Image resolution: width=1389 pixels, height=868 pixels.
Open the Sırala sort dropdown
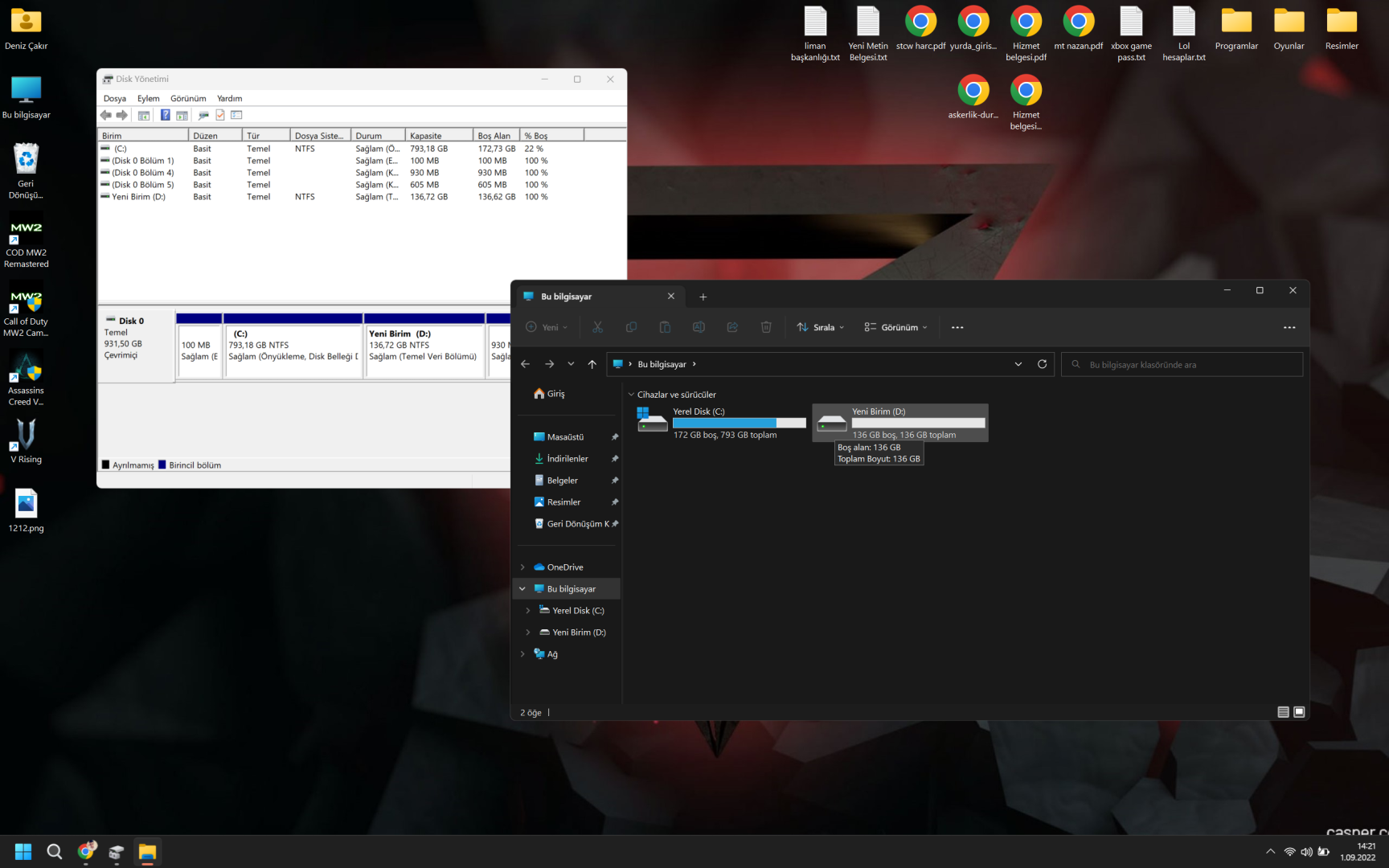[x=821, y=327]
